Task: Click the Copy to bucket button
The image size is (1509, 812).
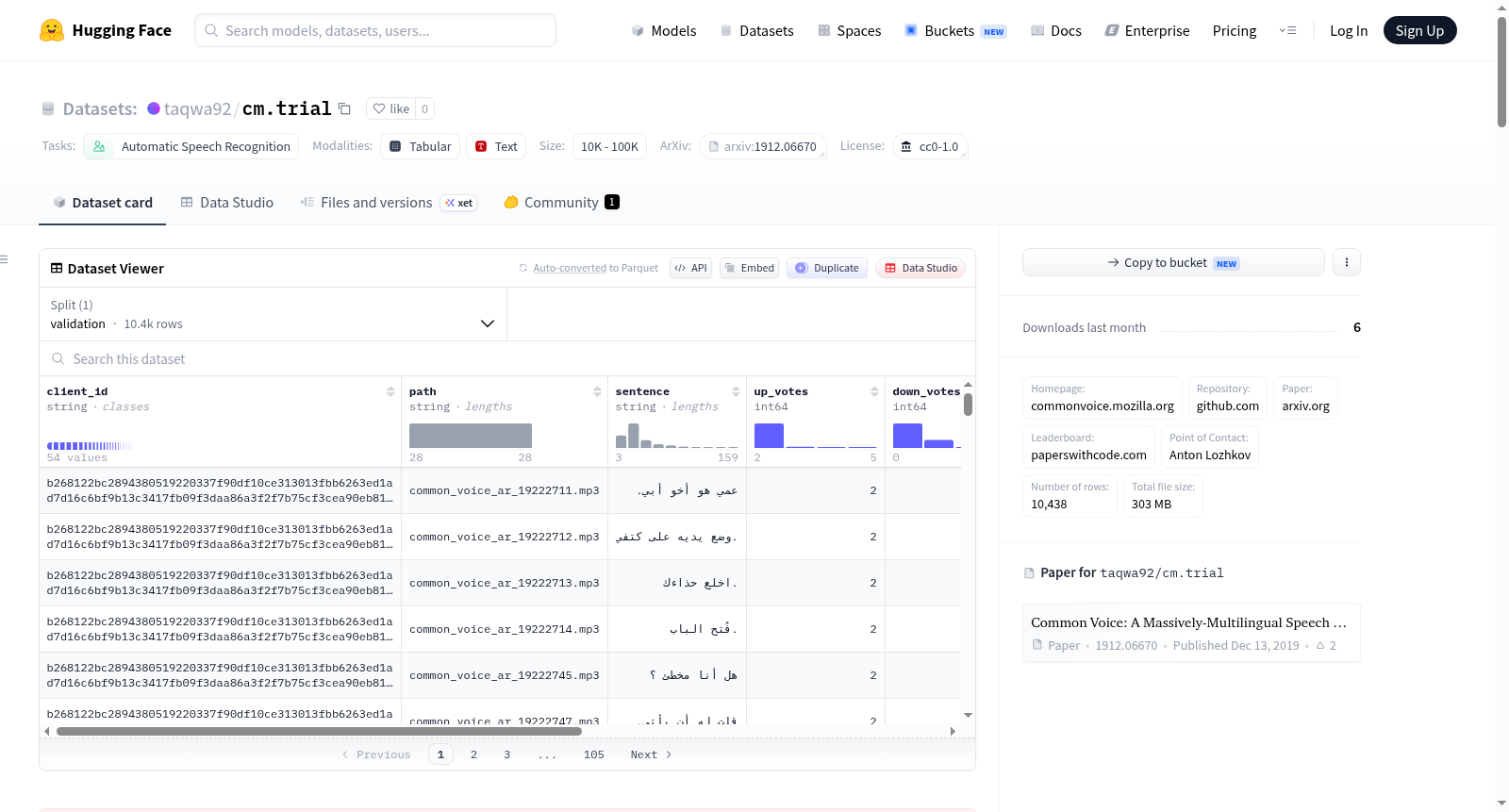Action: (1173, 262)
